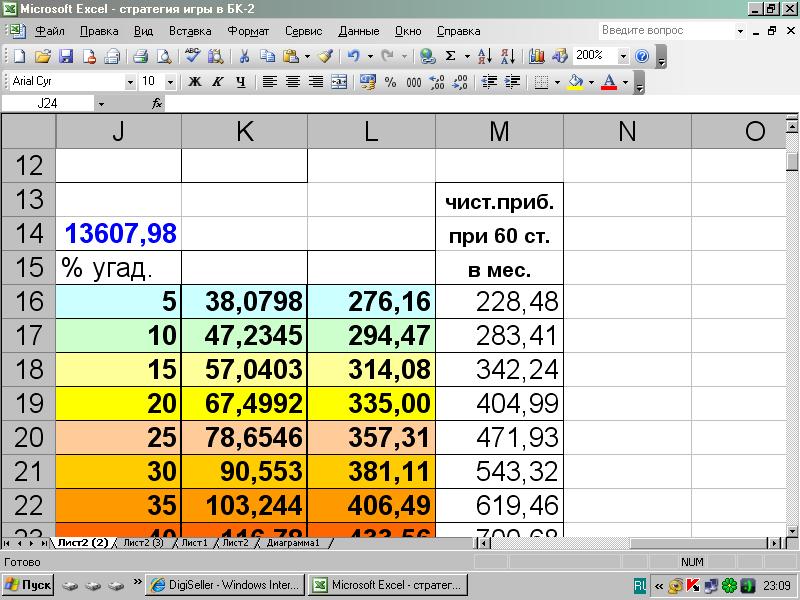
Task: Switch to Диаграмма1 sheet tab
Action: tap(293, 543)
